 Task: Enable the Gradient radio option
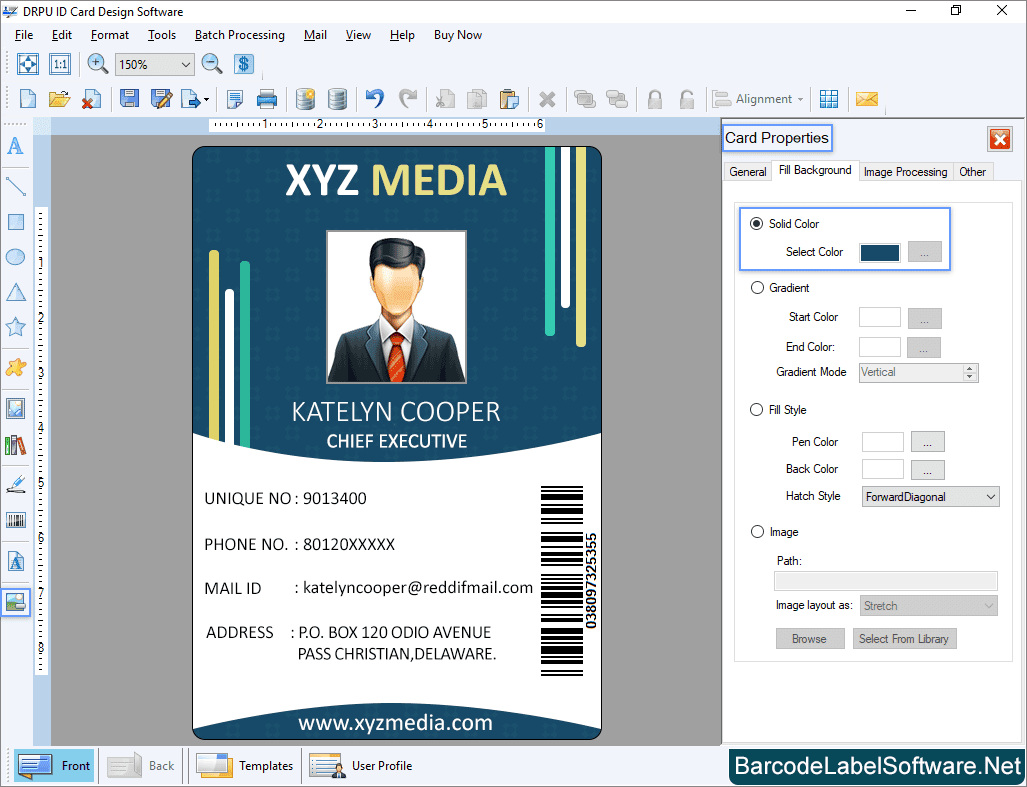click(x=757, y=288)
